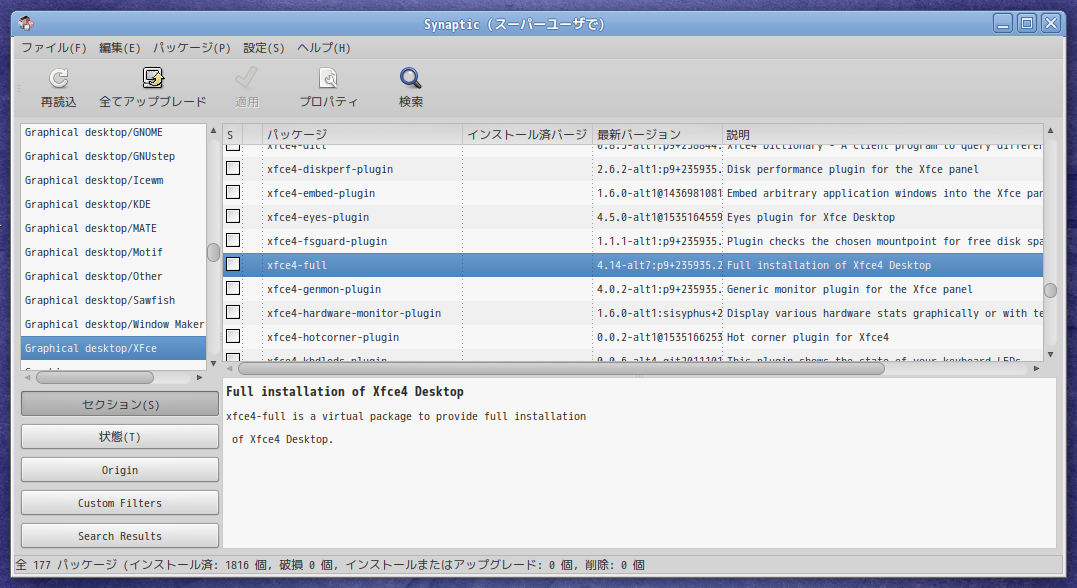The height and width of the screenshot is (588, 1077).
Task: Open the パッケージ(P) menu
Action: click(x=192, y=47)
